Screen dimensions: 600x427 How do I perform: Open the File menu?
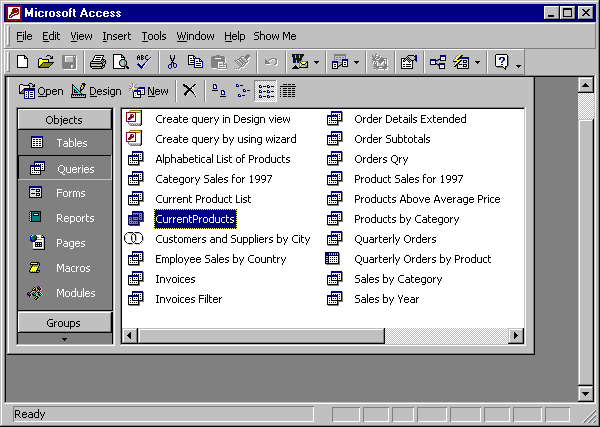click(24, 36)
